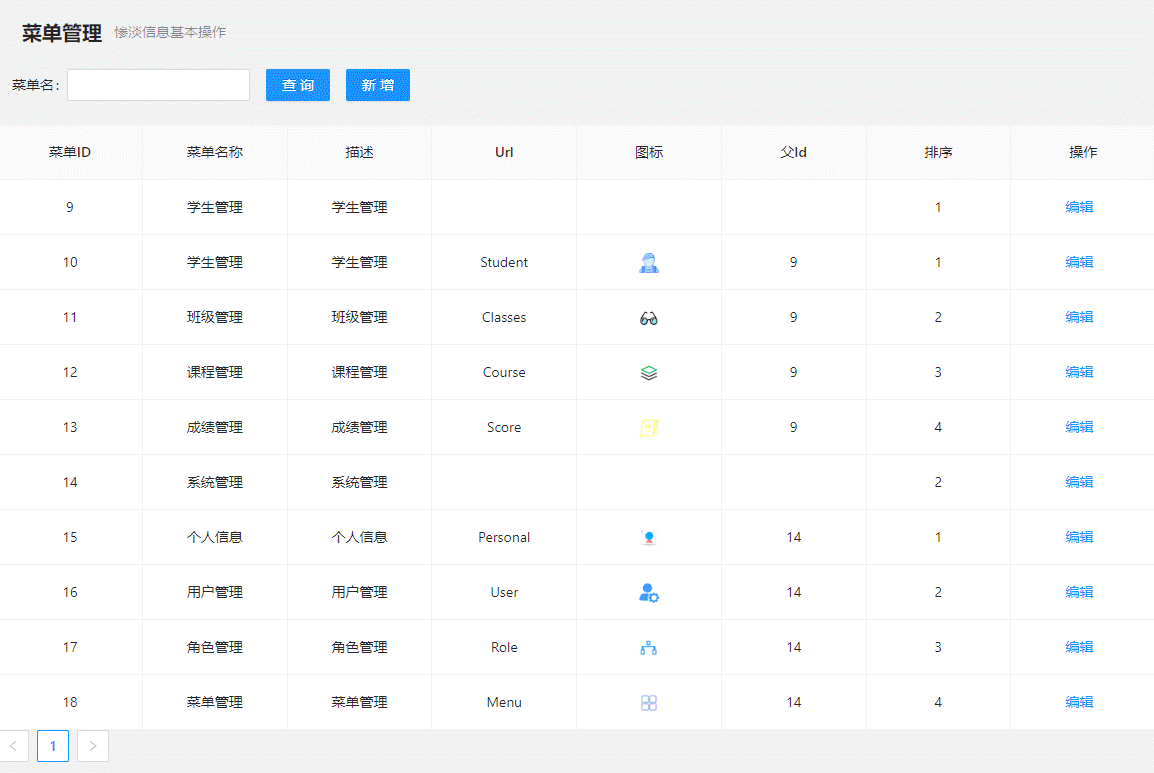Click the Classes URL cell
Screen dimensions: 1154x773
504,317
